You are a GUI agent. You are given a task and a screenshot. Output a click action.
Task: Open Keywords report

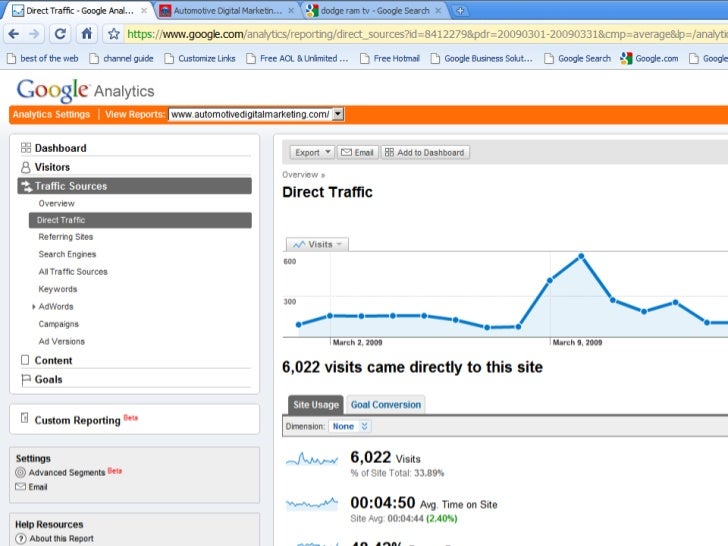(58, 289)
